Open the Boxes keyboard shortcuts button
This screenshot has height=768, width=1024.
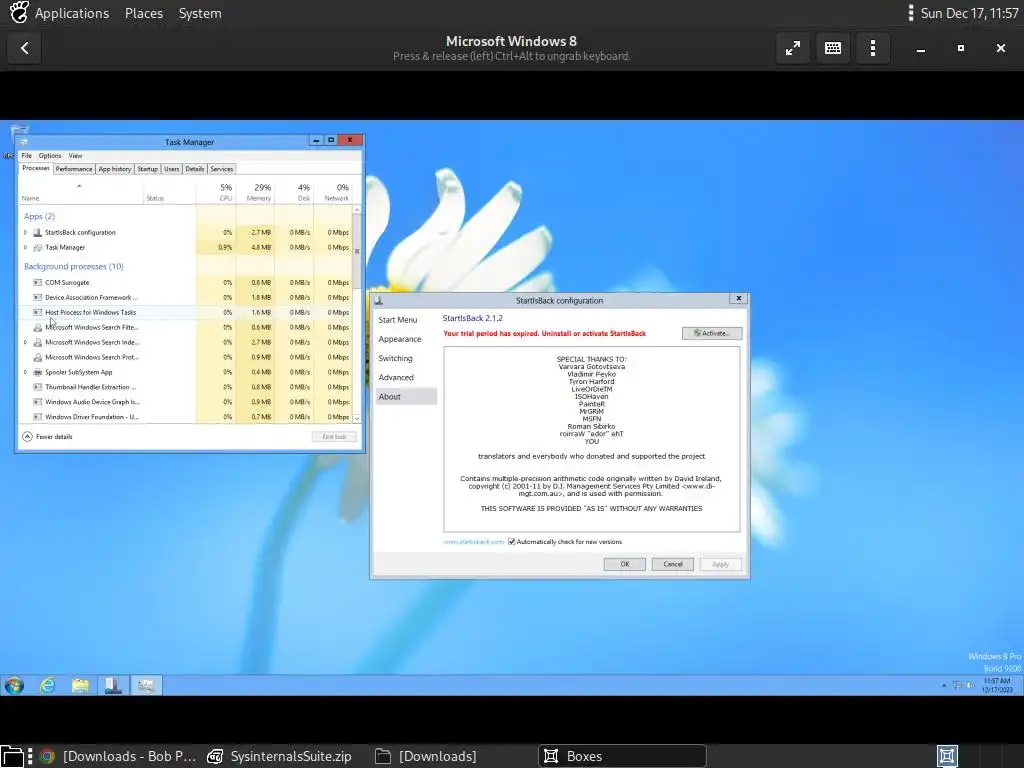coord(833,48)
